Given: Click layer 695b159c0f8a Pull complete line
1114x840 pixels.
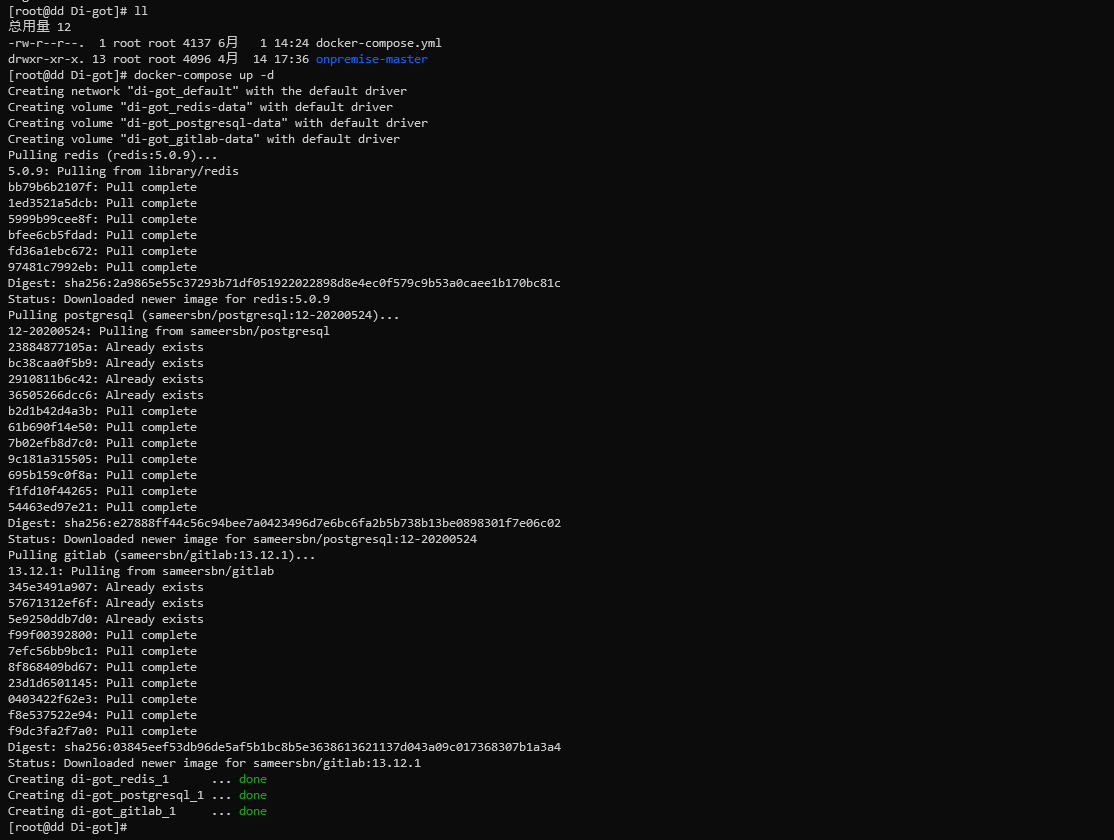Looking at the screenshot, I should click(x=102, y=475).
